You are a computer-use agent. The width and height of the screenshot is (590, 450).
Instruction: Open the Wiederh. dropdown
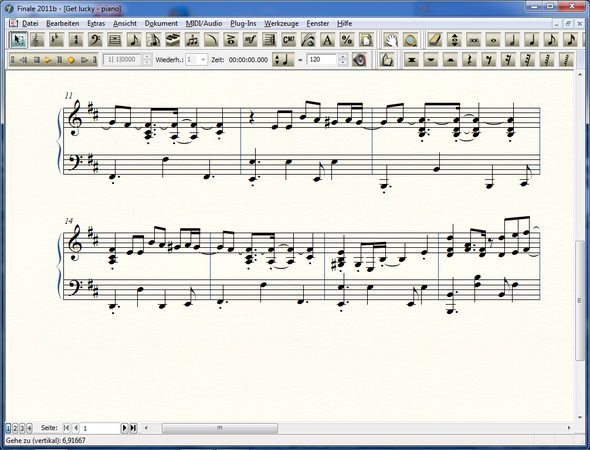pos(203,59)
